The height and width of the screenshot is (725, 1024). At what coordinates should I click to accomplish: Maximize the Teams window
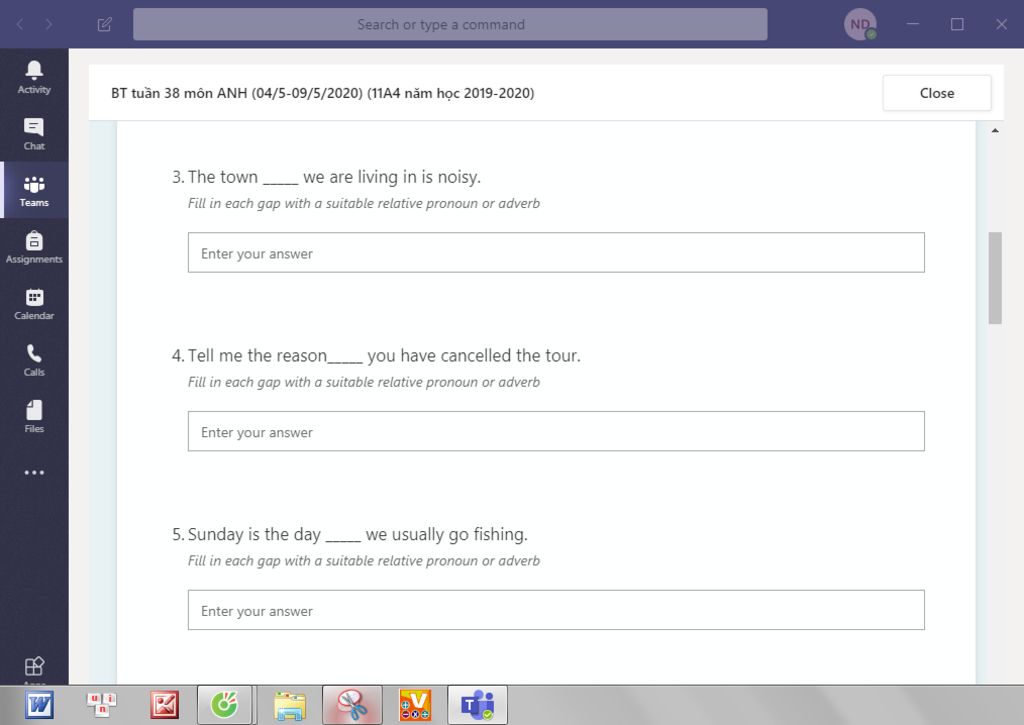point(957,24)
